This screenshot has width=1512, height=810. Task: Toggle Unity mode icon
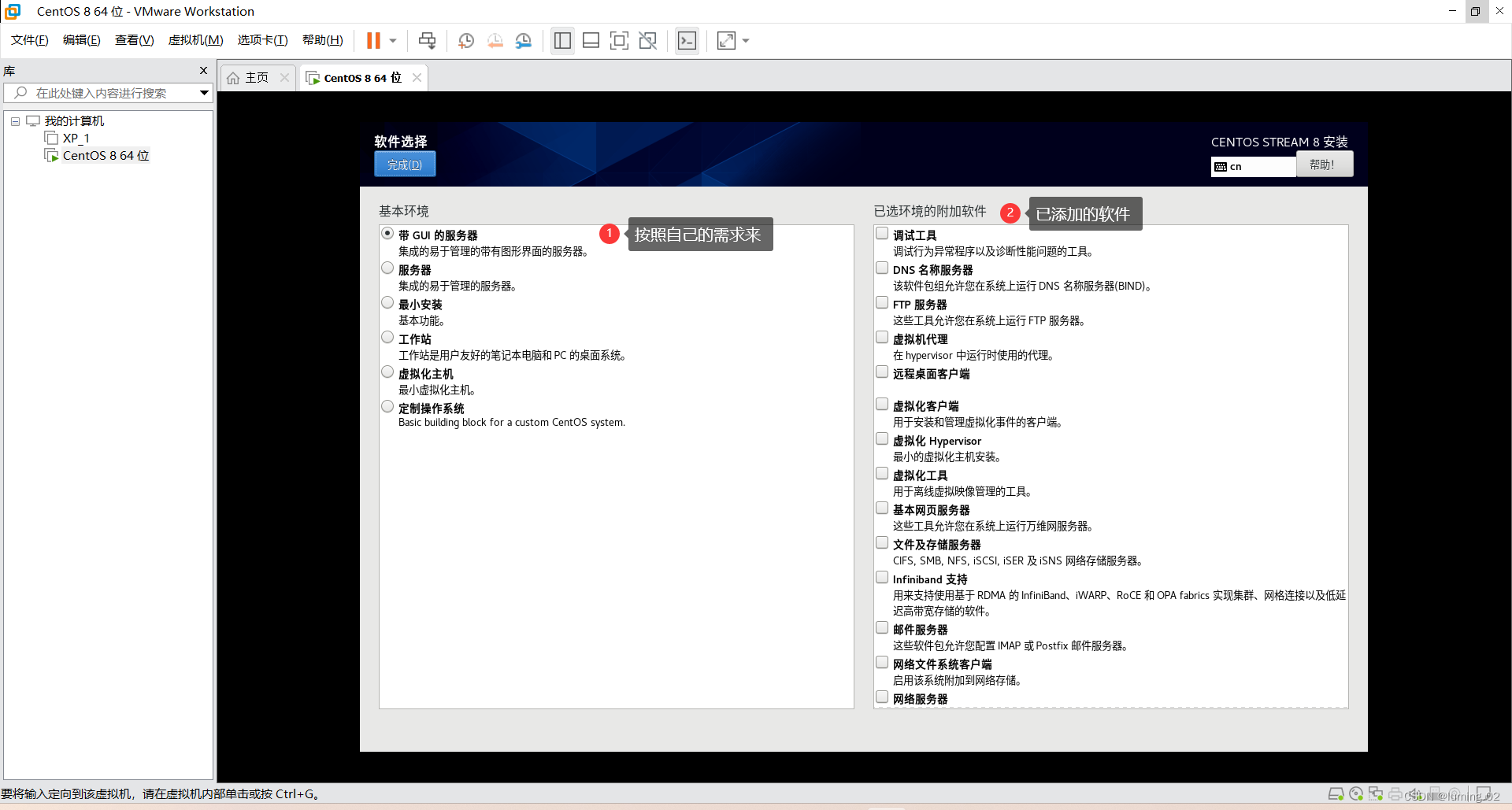[648, 40]
